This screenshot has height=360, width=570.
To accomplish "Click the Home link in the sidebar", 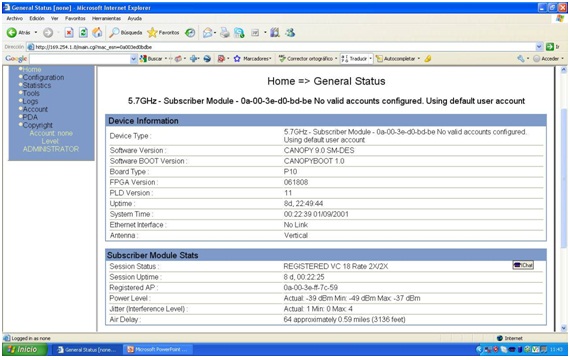I will (32, 69).
